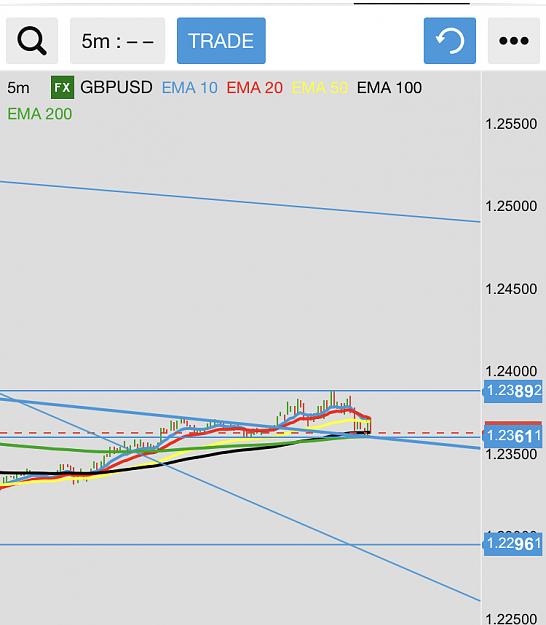The height and width of the screenshot is (625, 546).
Task: Open the three-dots more options menu
Action: 514,41
